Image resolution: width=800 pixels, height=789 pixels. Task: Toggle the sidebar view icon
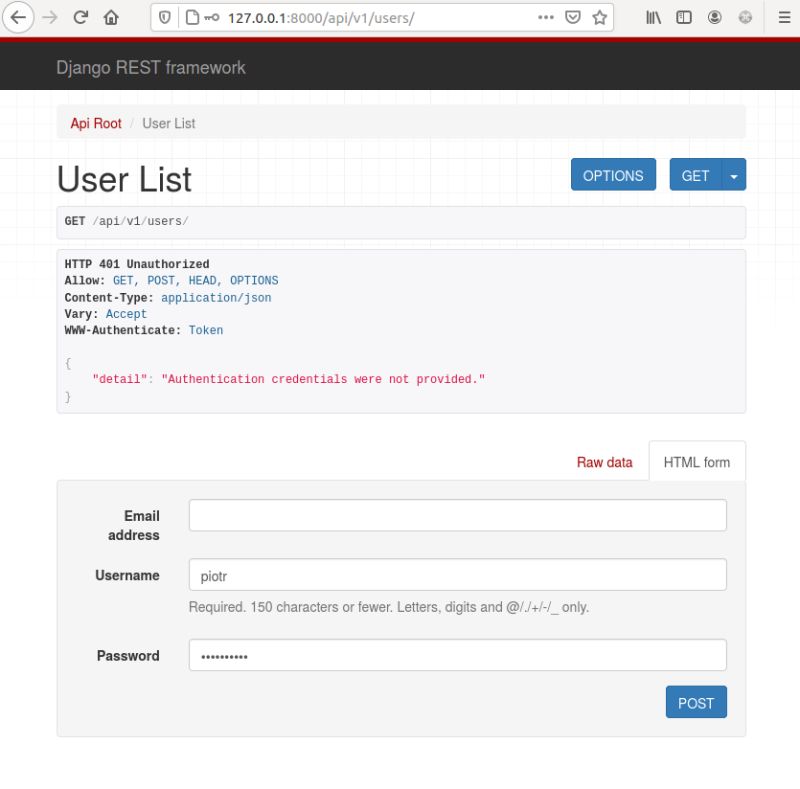click(x=682, y=17)
